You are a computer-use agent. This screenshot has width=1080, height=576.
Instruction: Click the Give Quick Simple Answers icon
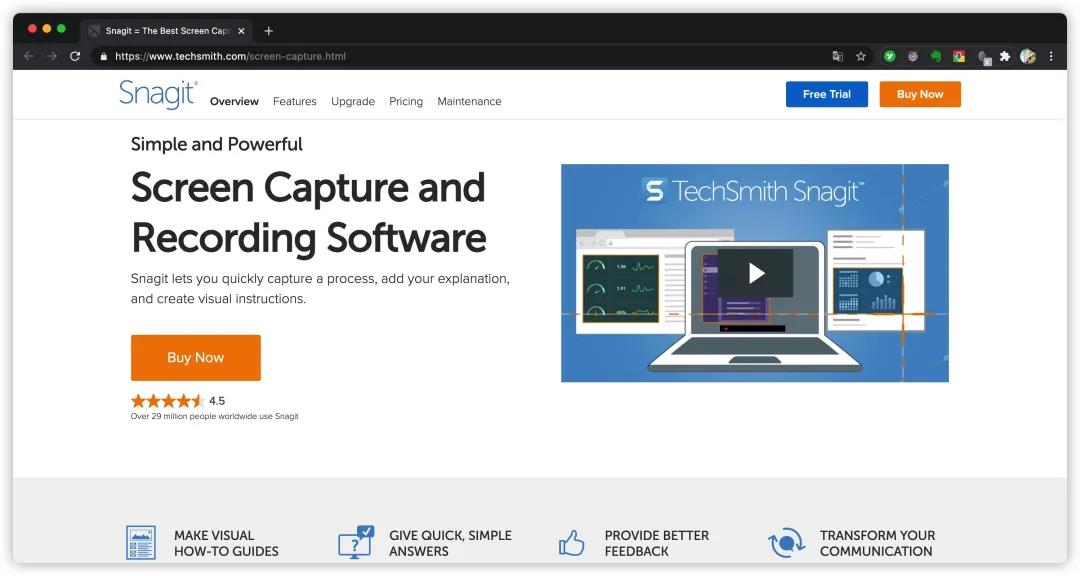coord(356,542)
